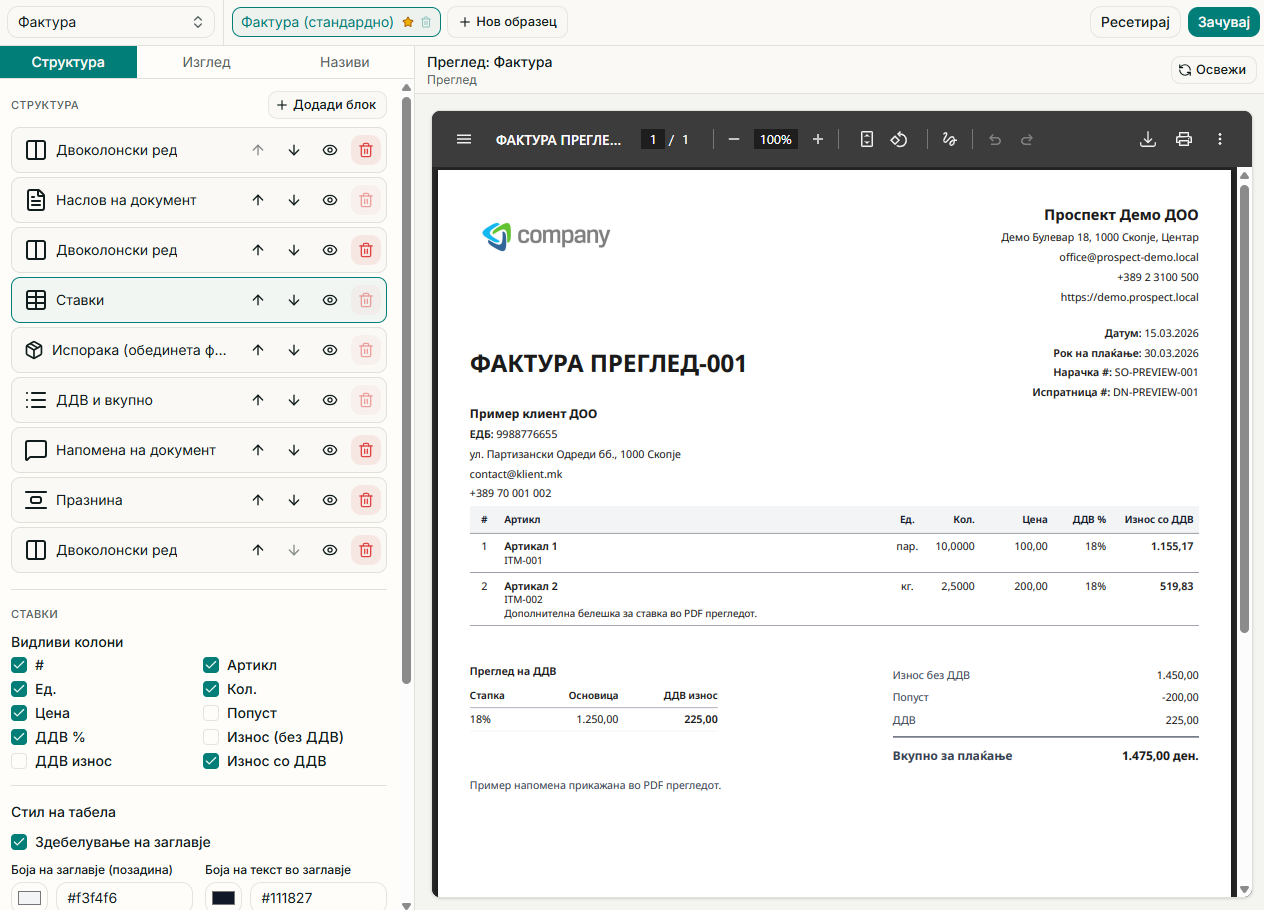Move the Ставки block up
This screenshot has height=910, width=1264.
tap(258, 300)
